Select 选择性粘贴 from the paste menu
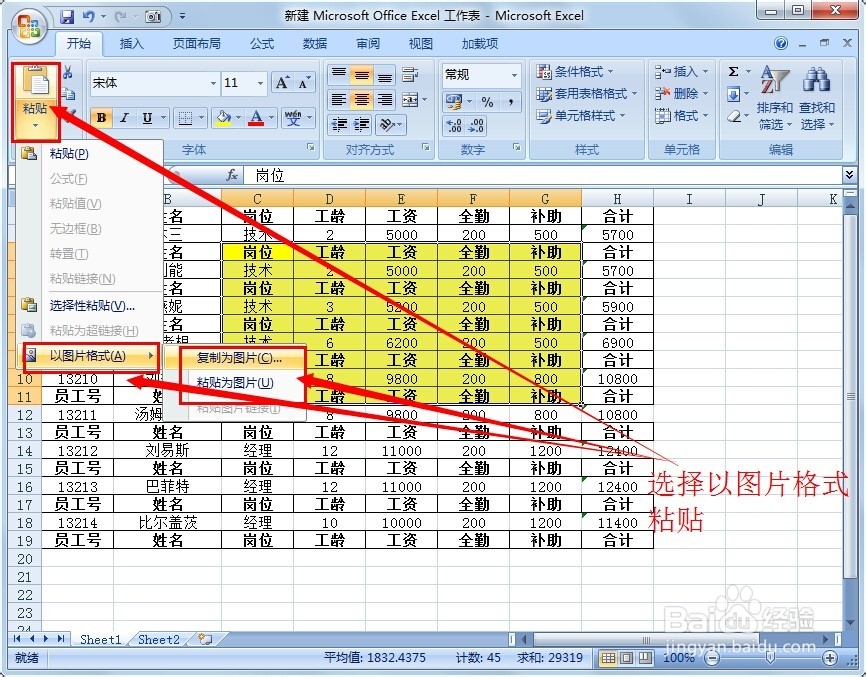 pyautogui.click(x=90, y=304)
